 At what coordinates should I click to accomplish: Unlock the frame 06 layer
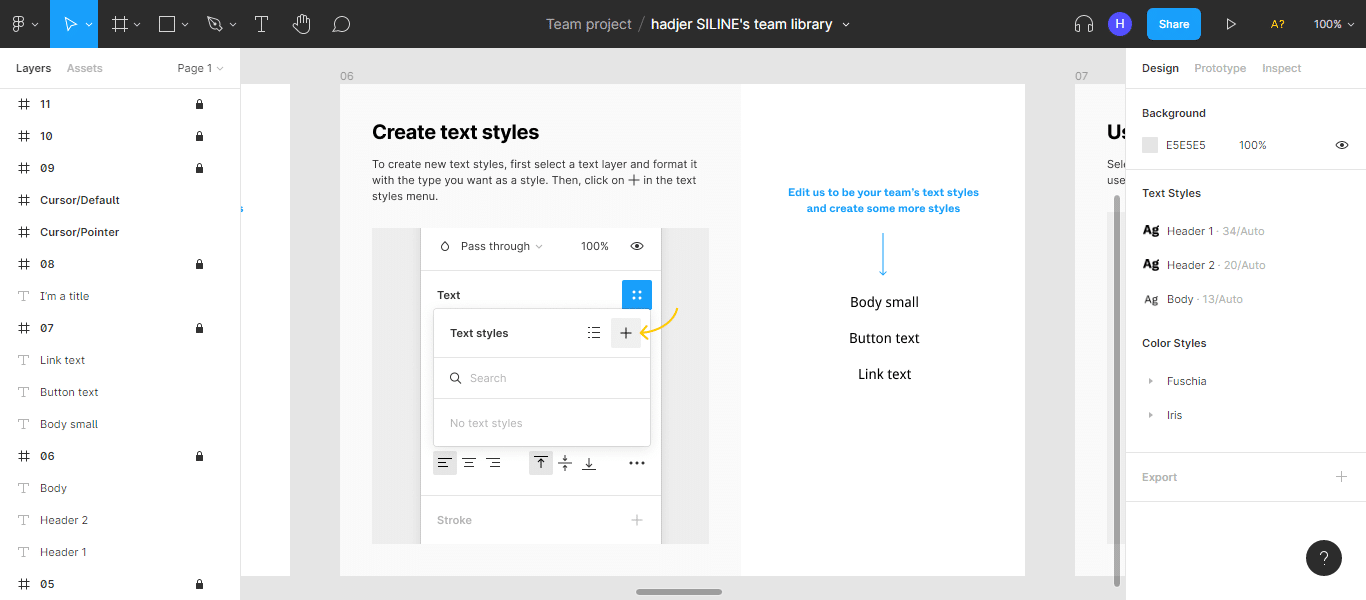(x=199, y=456)
